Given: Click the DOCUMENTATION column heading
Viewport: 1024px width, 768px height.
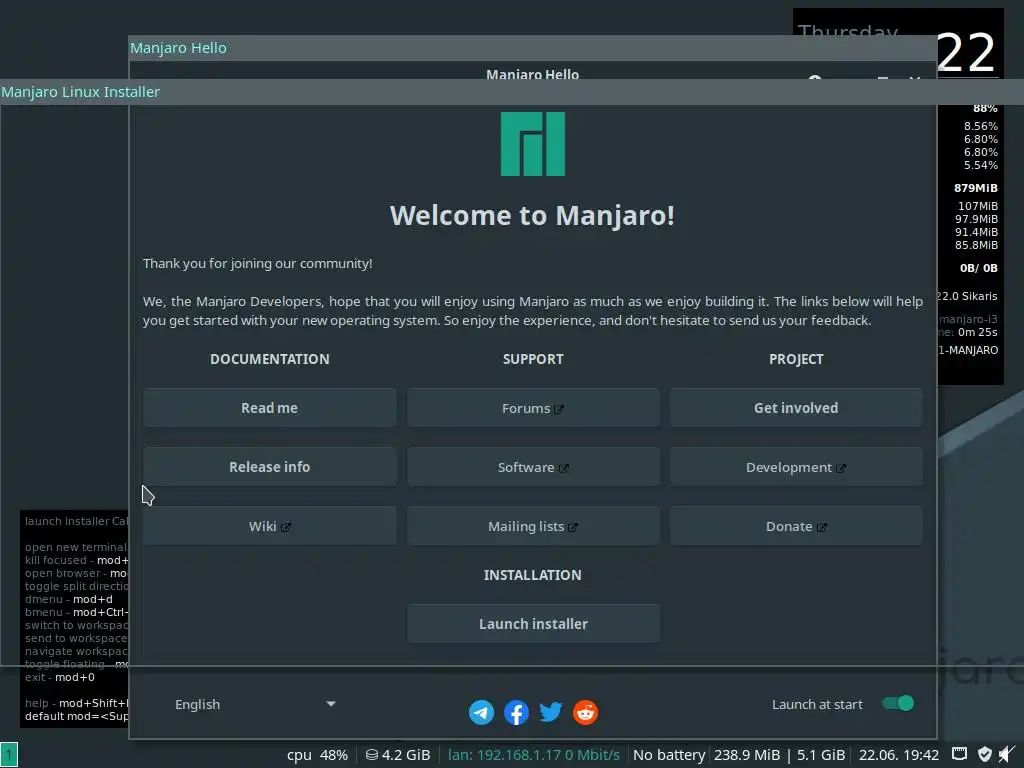Looking at the screenshot, I should click(x=270, y=359).
